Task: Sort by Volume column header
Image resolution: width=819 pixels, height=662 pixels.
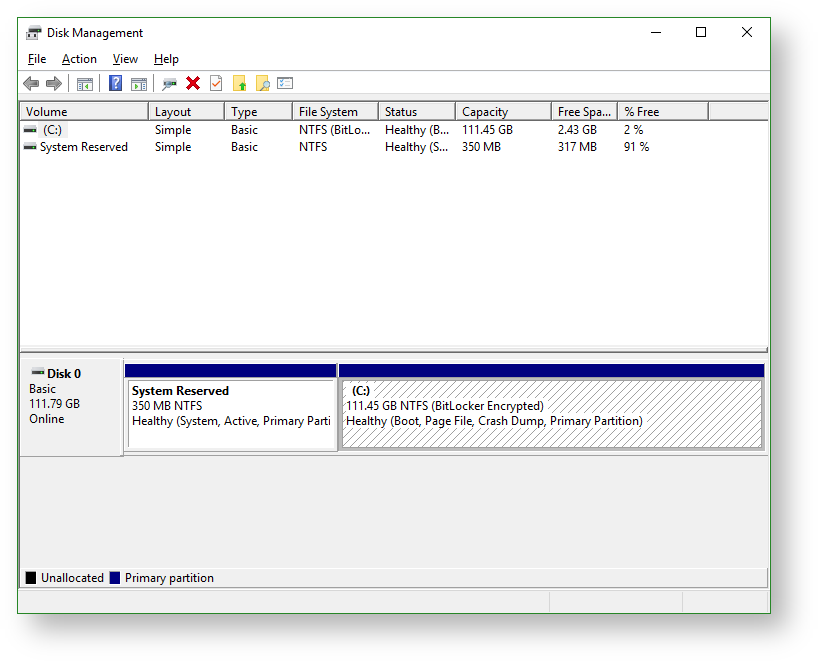Action: [84, 112]
